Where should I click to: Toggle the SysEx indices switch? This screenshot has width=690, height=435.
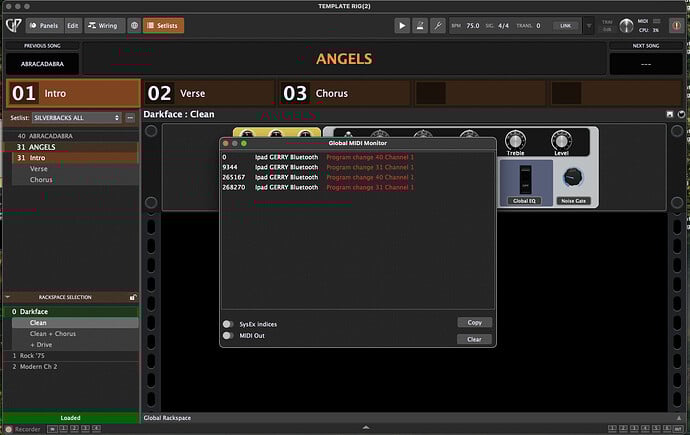click(x=228, y=324)
